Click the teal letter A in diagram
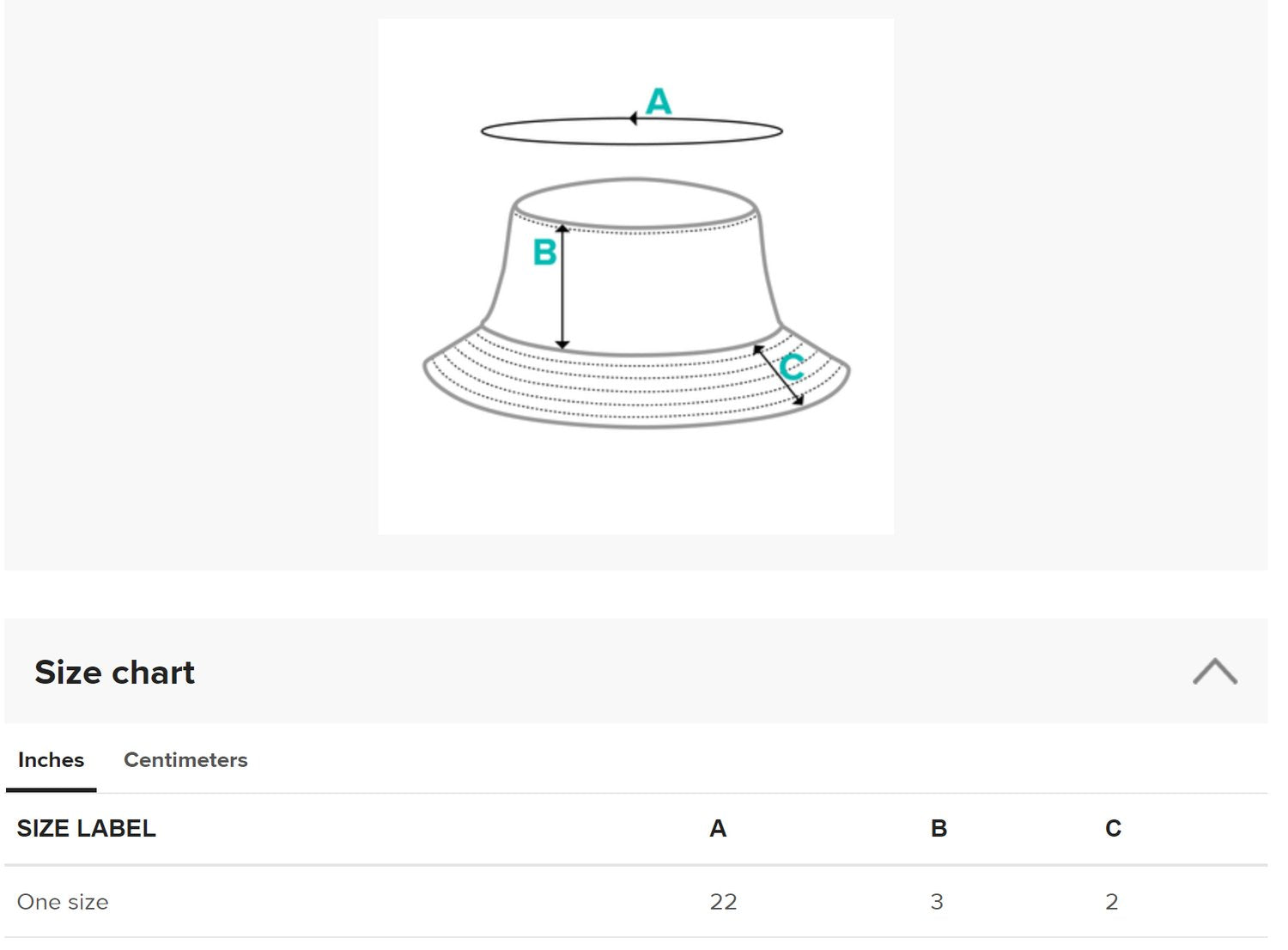The image size is (1288, 950). [x=659, y=101]
